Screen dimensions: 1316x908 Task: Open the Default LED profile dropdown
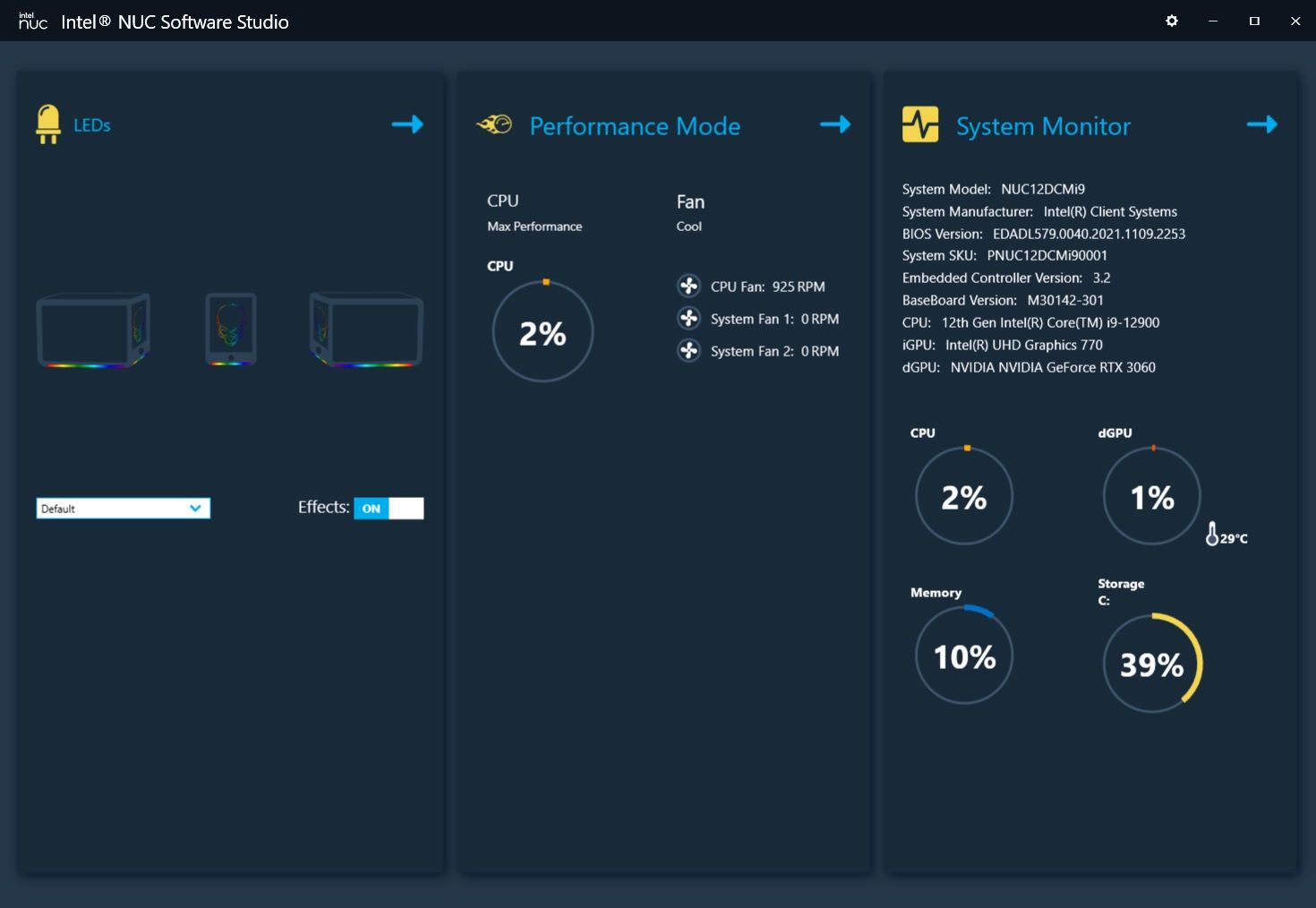pos(124,509)
